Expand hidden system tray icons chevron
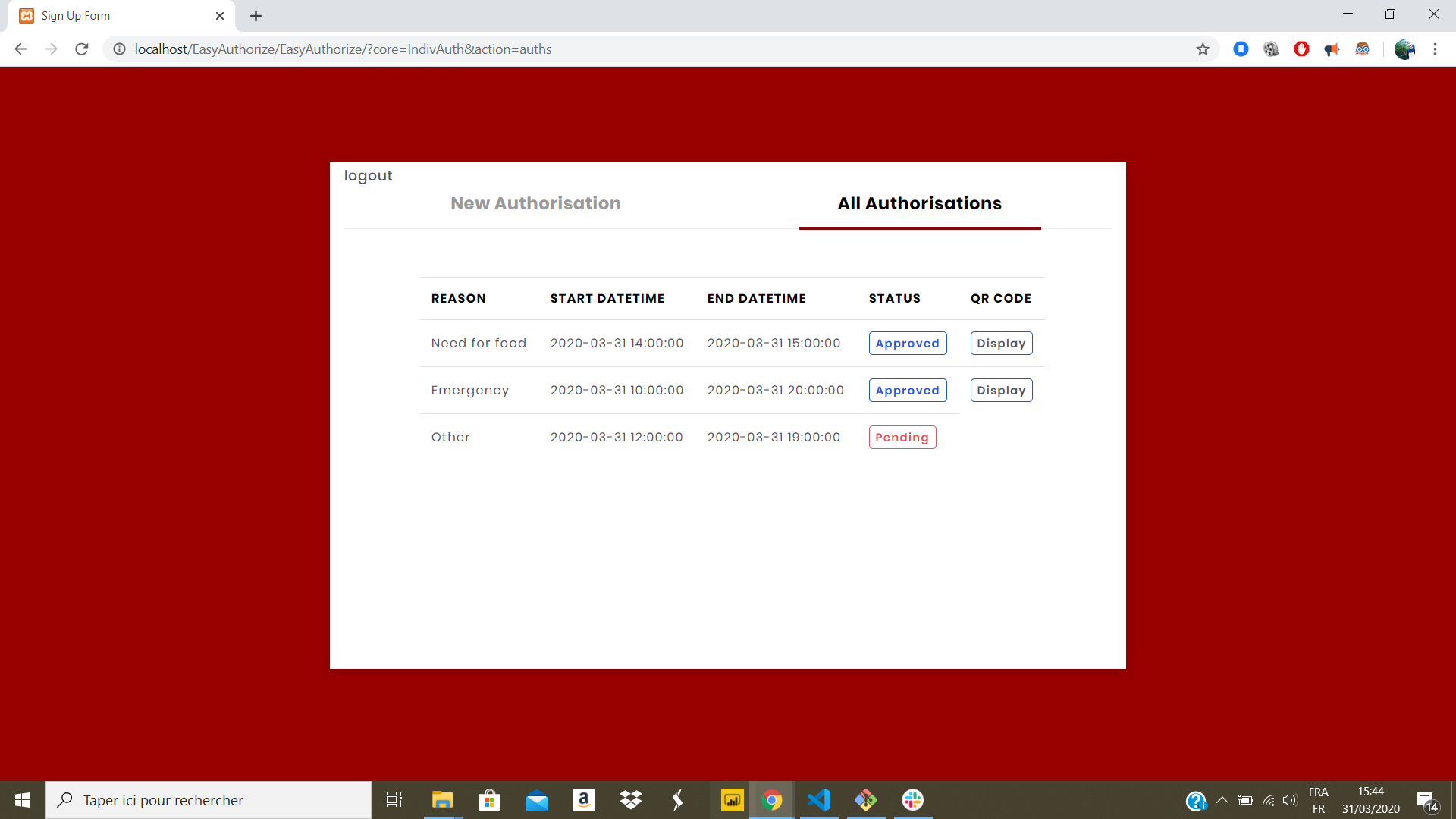Image resolution: width=1456 pixels, height=819 pixels. coord(1222,800)
